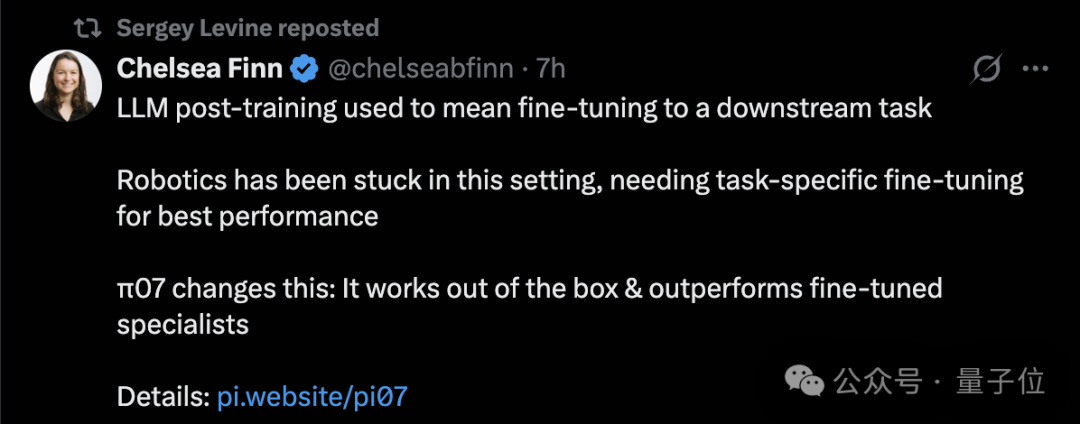This screenshot has width=1080, height=424.
Task: Click the 'Robotics has been stuck' line
Action: pos(570,182)
